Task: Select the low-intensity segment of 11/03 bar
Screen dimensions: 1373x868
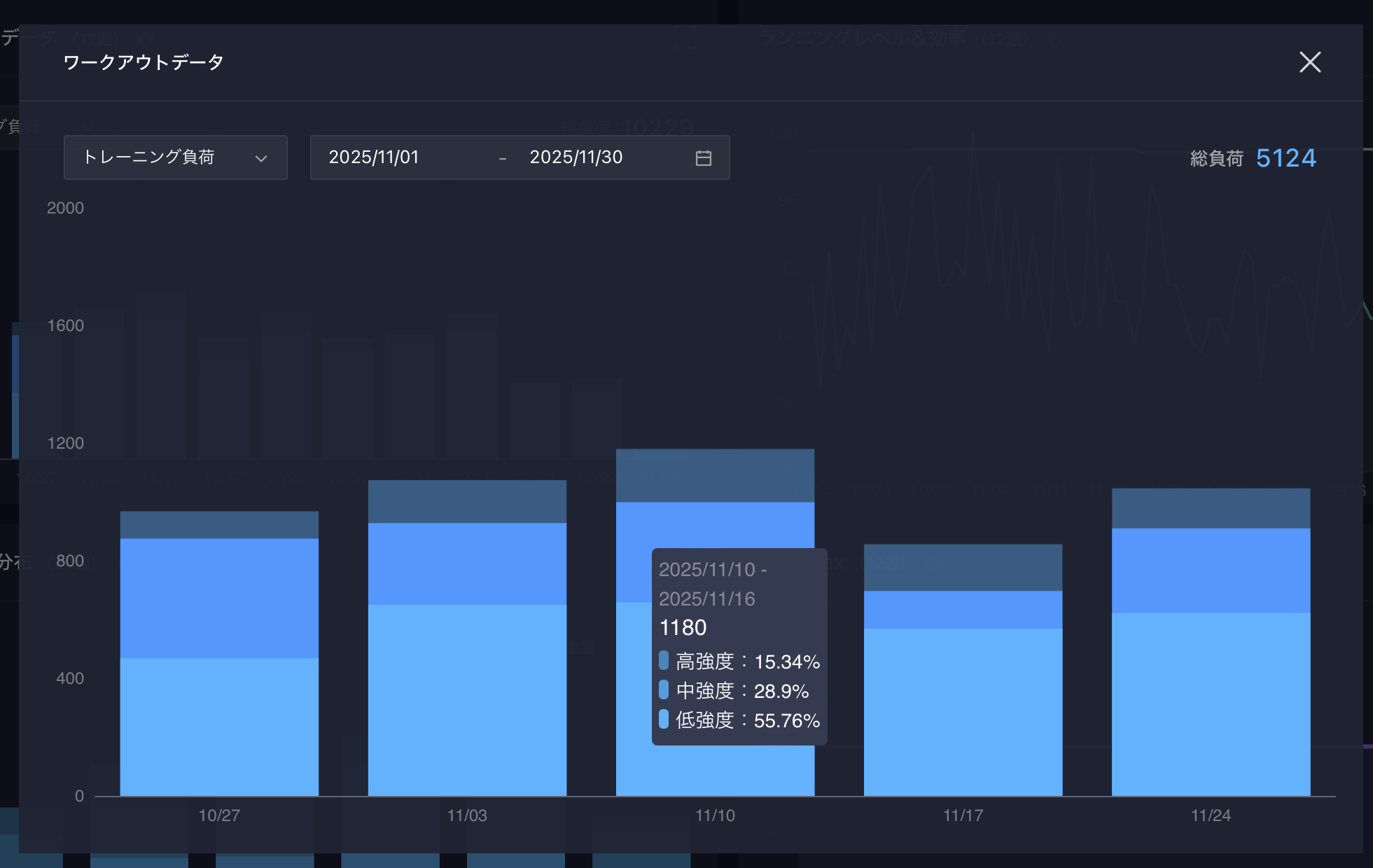Action: [467, 699]
